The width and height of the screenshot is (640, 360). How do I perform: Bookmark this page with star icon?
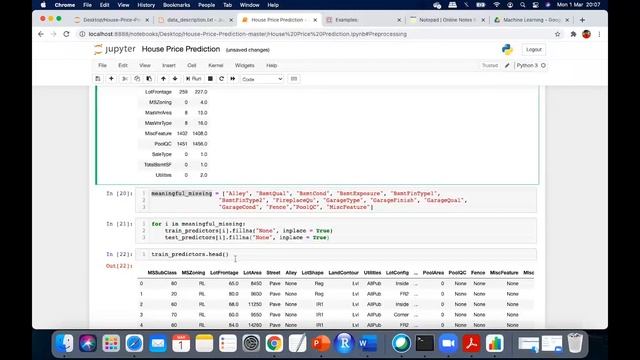[x=558, y=34]
